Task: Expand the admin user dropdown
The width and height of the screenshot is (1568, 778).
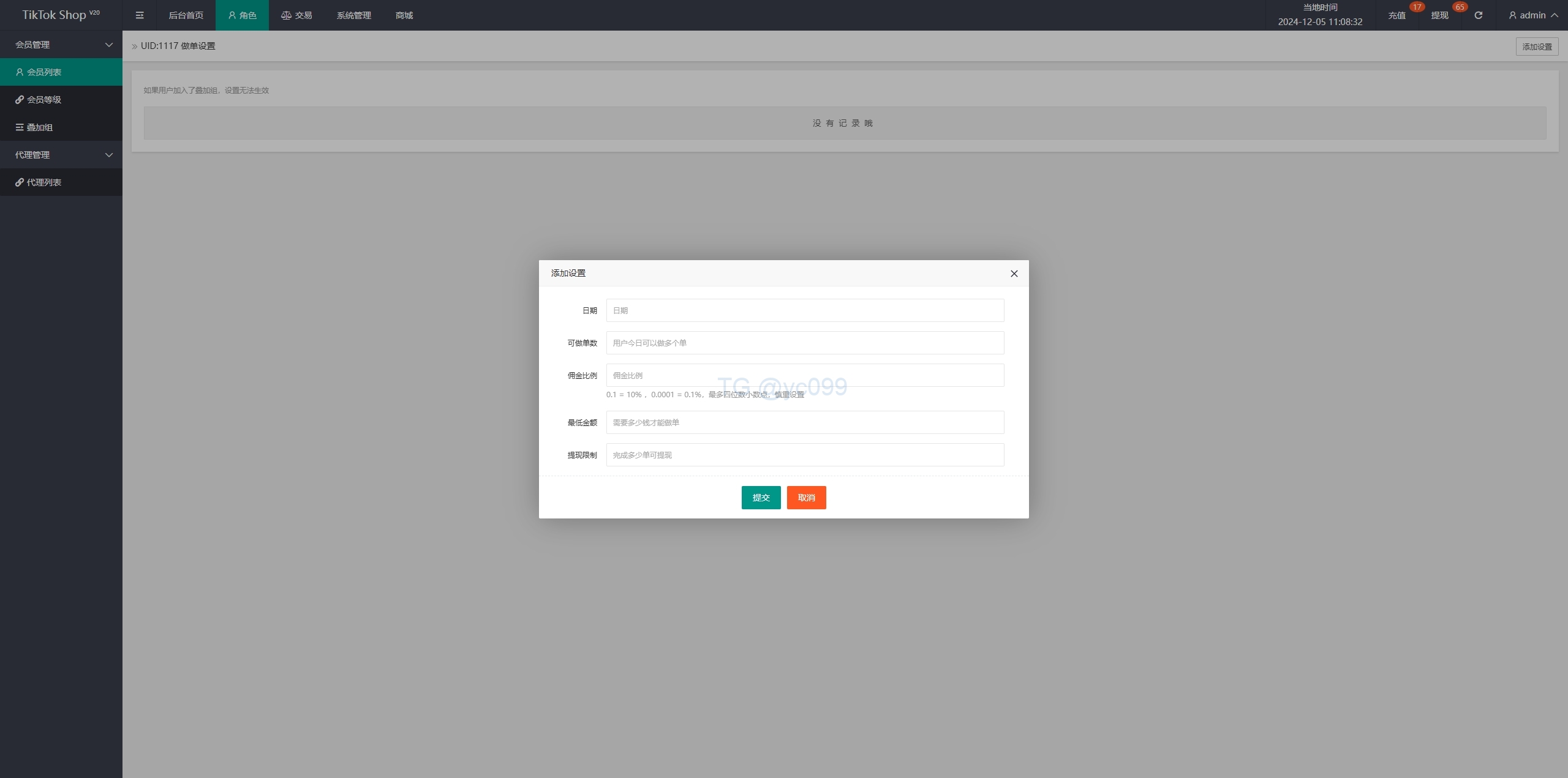Action: click(x=1533, y=15)
